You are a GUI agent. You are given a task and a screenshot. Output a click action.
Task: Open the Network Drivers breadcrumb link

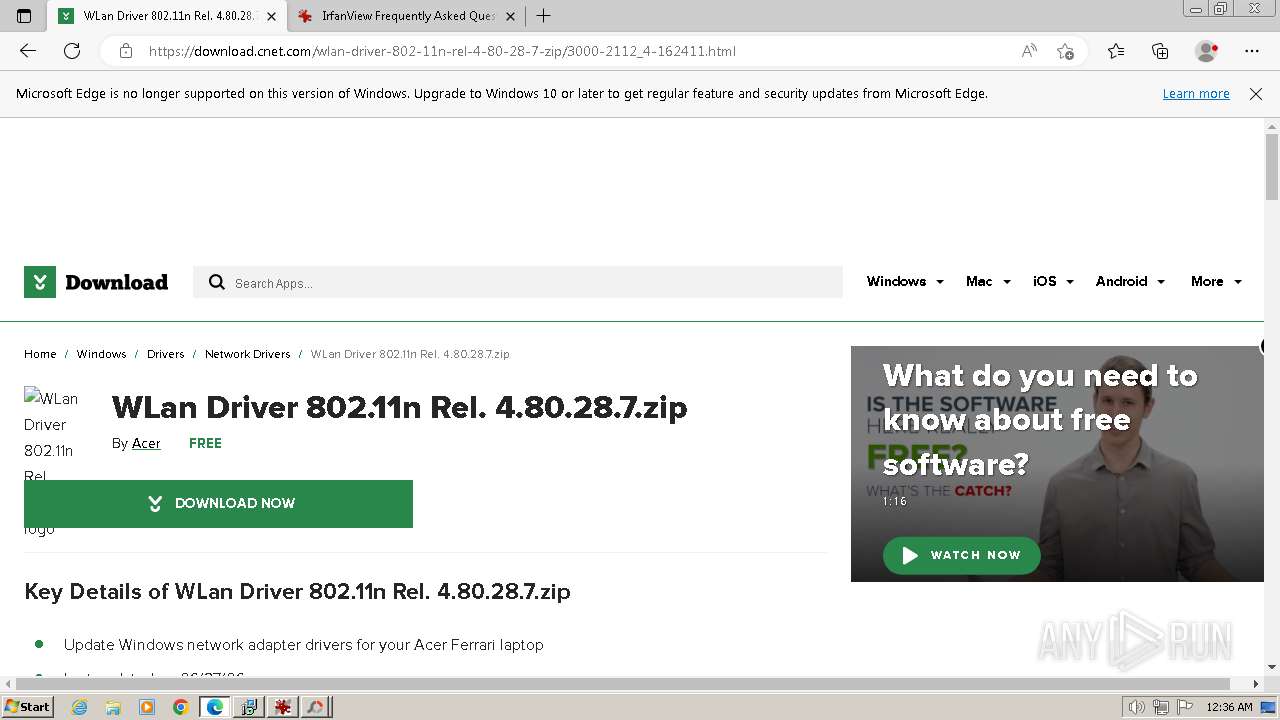click(247, 354)
